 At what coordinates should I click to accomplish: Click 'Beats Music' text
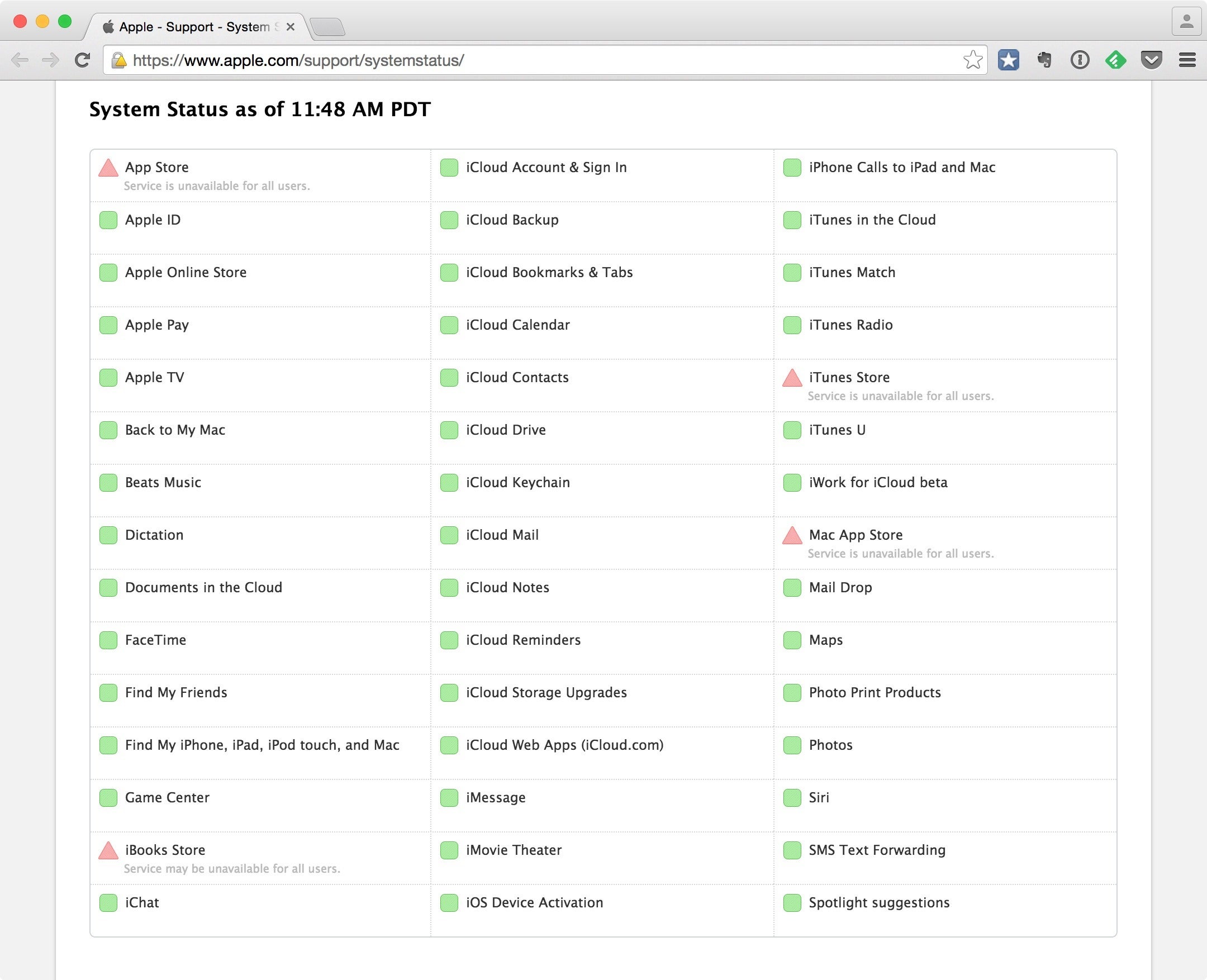[x=163, y=483]
